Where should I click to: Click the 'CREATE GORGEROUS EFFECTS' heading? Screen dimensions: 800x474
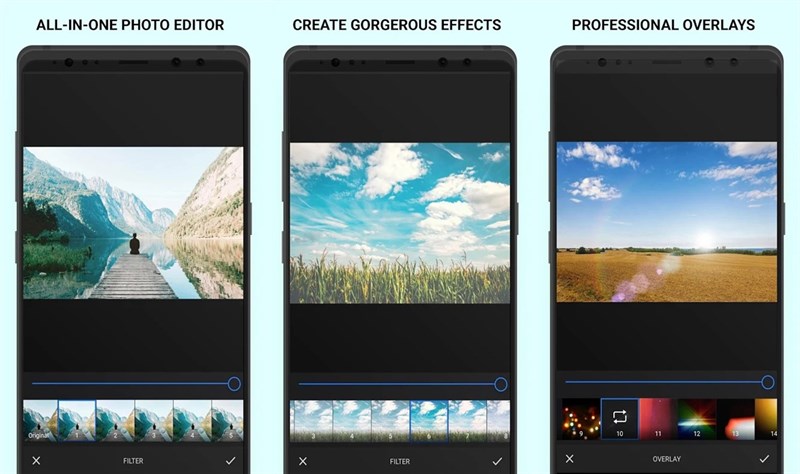point(397,25)
